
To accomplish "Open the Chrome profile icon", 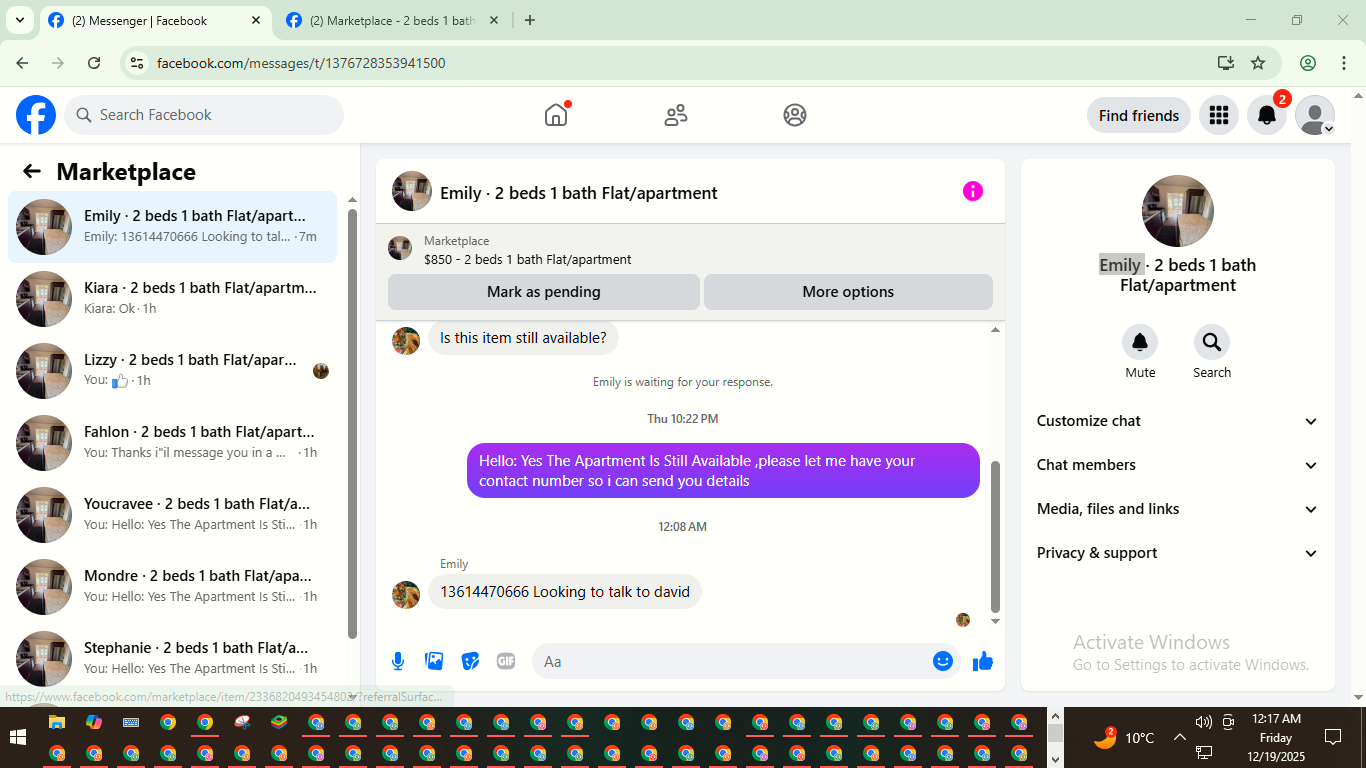I will pyautogui.click(x=1308, y=63).
